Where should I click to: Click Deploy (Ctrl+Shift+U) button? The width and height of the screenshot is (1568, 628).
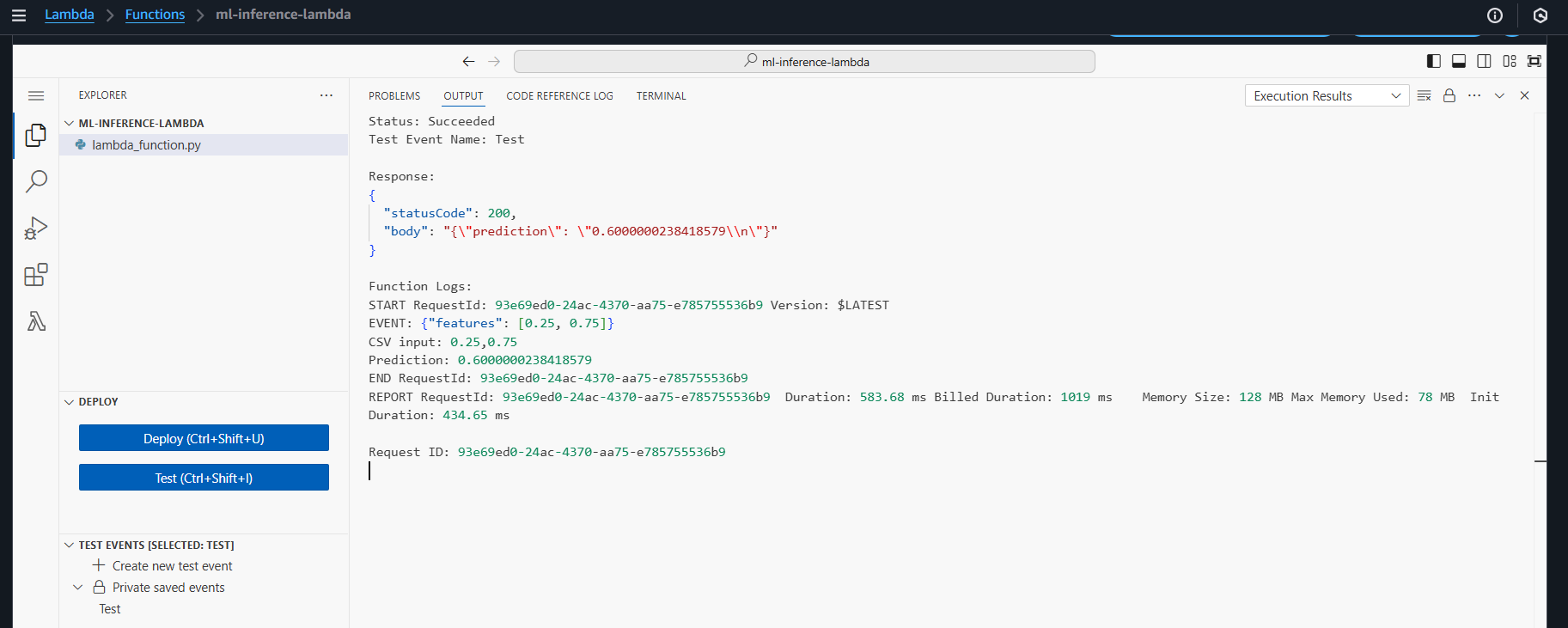[204, 438]
